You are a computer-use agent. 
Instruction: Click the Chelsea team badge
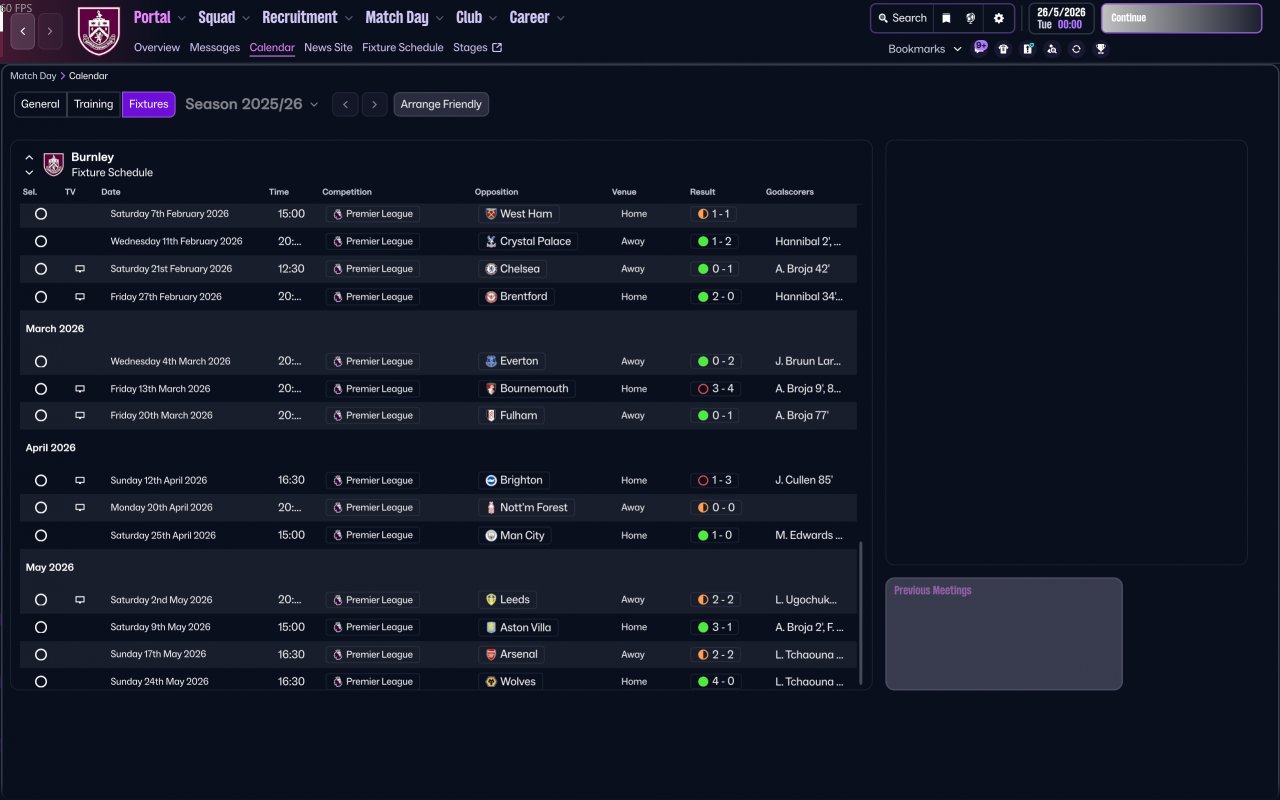[490, 269]
